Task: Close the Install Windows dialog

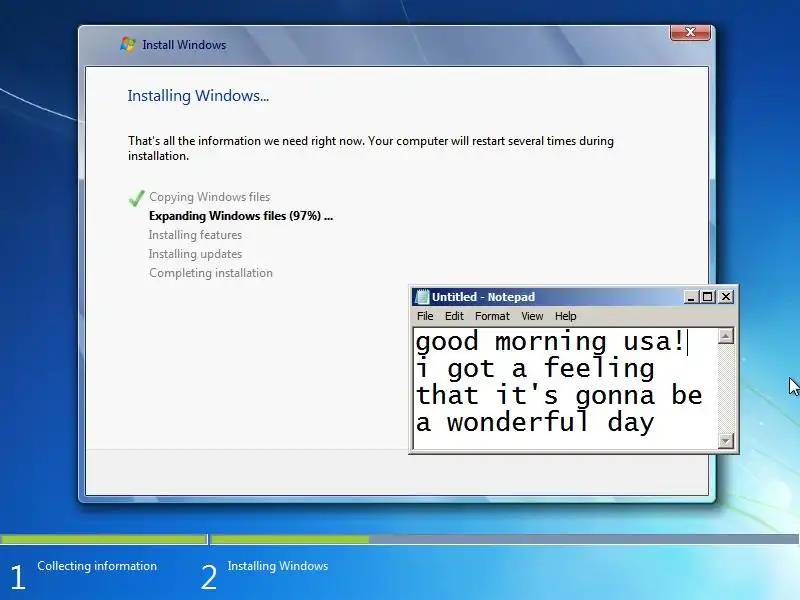Action: coord(690,32)
